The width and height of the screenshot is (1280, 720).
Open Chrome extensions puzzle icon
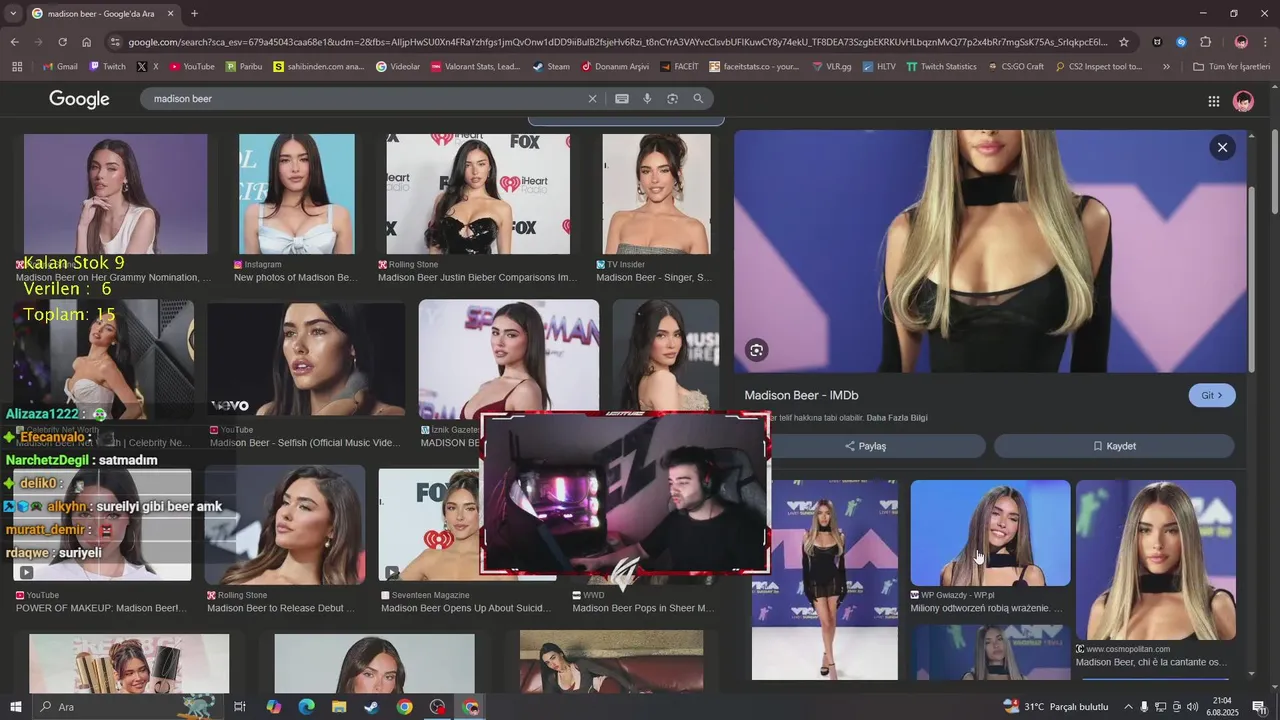(x=1205, y=42)
